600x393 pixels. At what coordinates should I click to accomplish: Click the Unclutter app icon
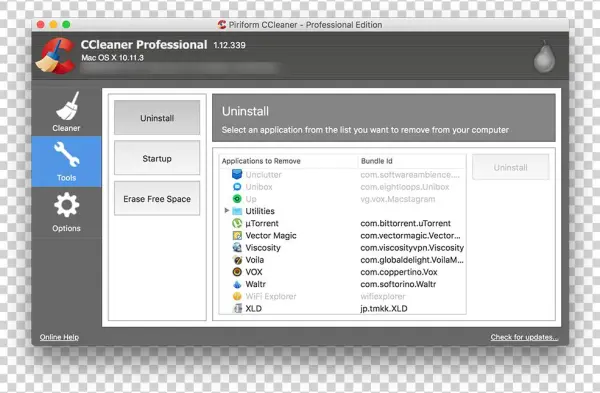point(237,174)
